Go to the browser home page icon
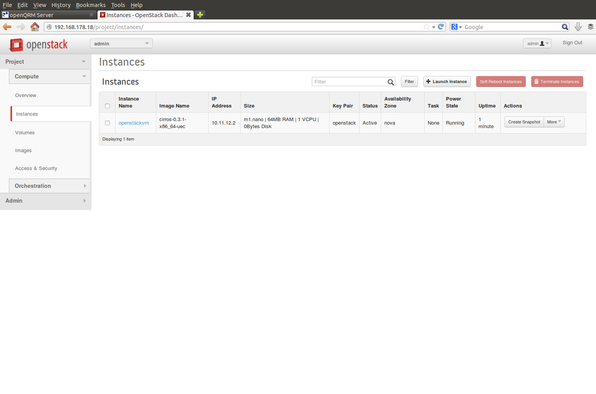596x394 pixels. [x=35, y=27]
